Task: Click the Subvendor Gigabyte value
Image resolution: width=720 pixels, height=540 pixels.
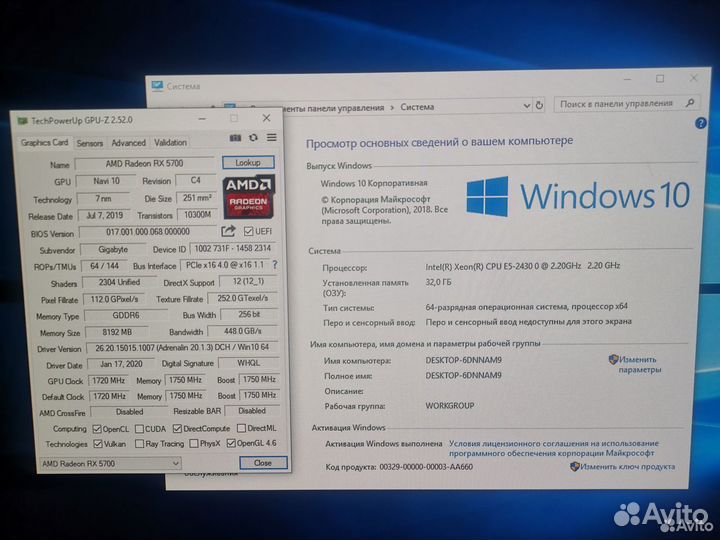Action: [113, 249]
